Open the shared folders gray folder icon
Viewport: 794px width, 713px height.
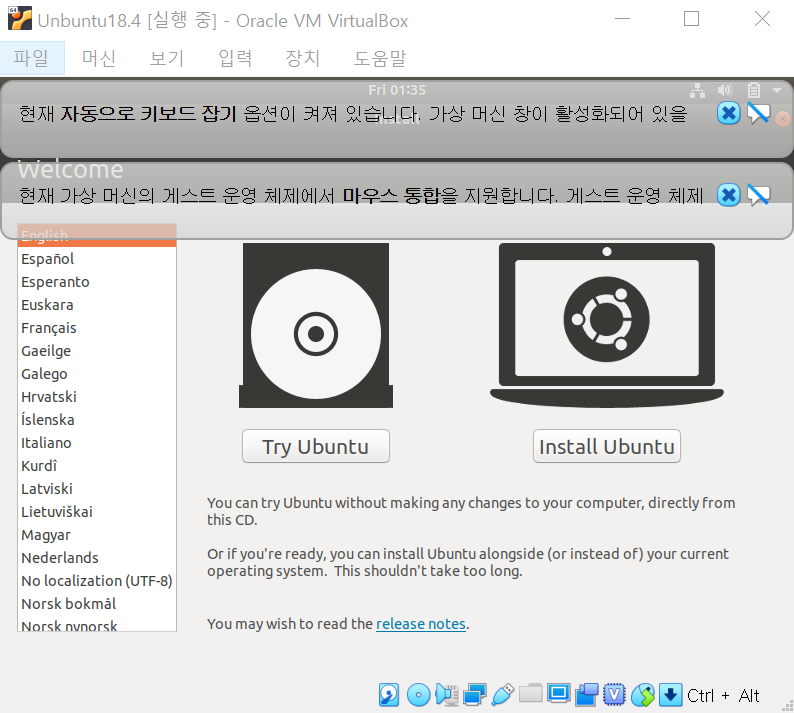pyautogui.click(x=531, y=693)
